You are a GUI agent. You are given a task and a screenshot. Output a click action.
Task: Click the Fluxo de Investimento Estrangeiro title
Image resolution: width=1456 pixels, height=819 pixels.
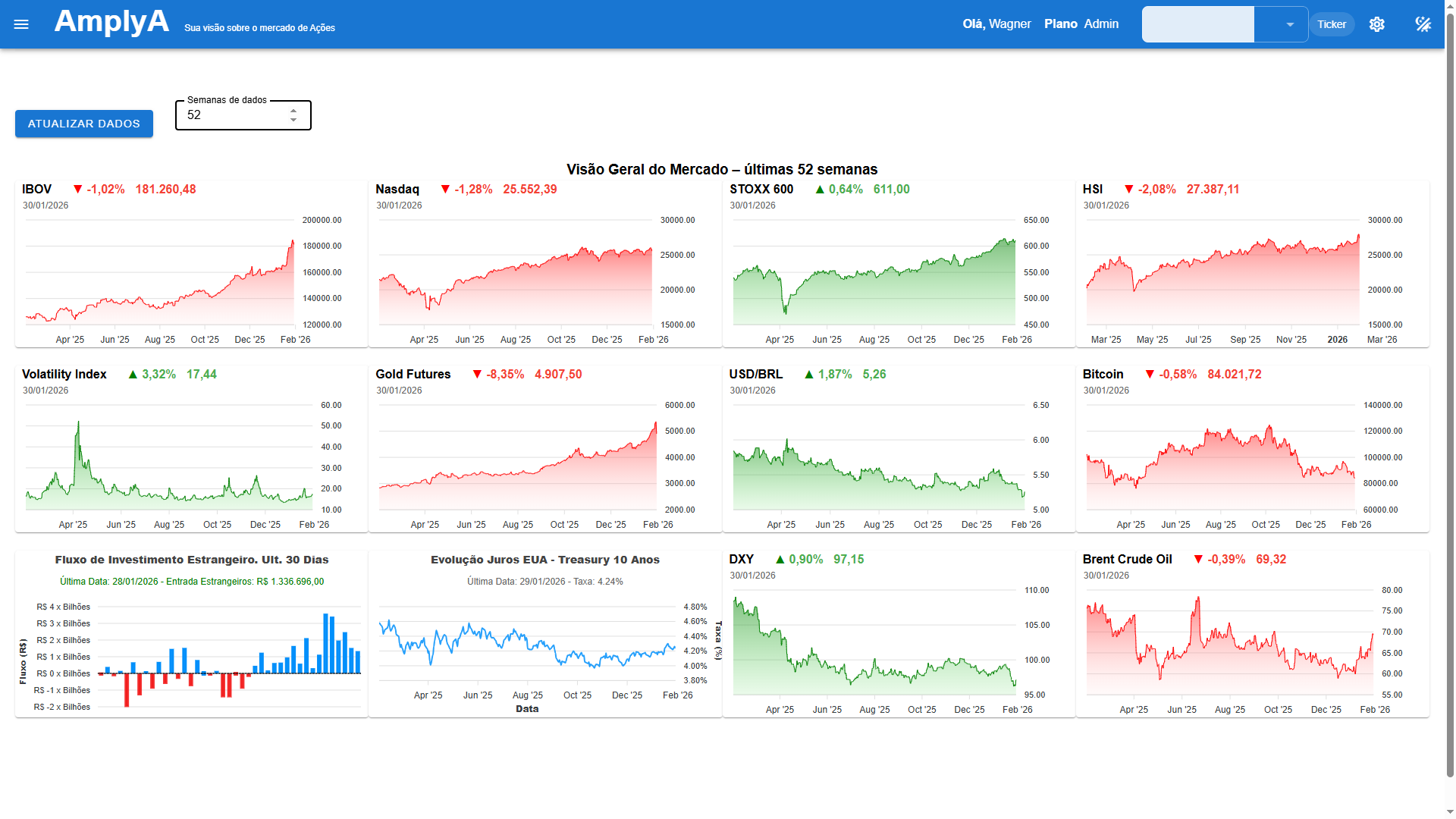(192, 560)
